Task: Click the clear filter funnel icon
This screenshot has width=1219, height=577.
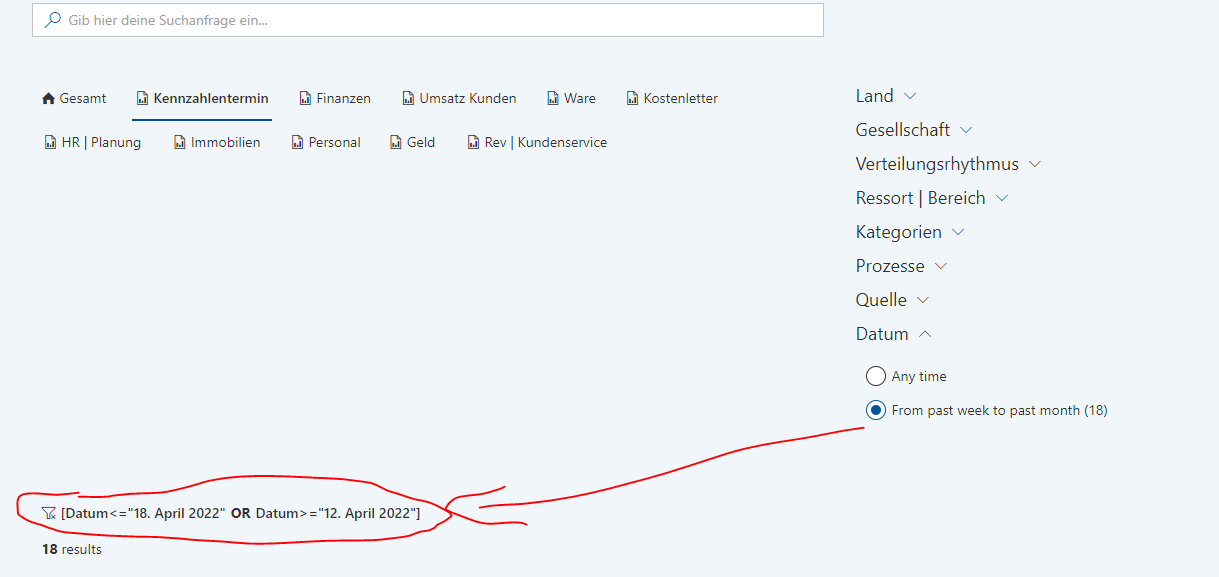Action: tap(49, 513)
